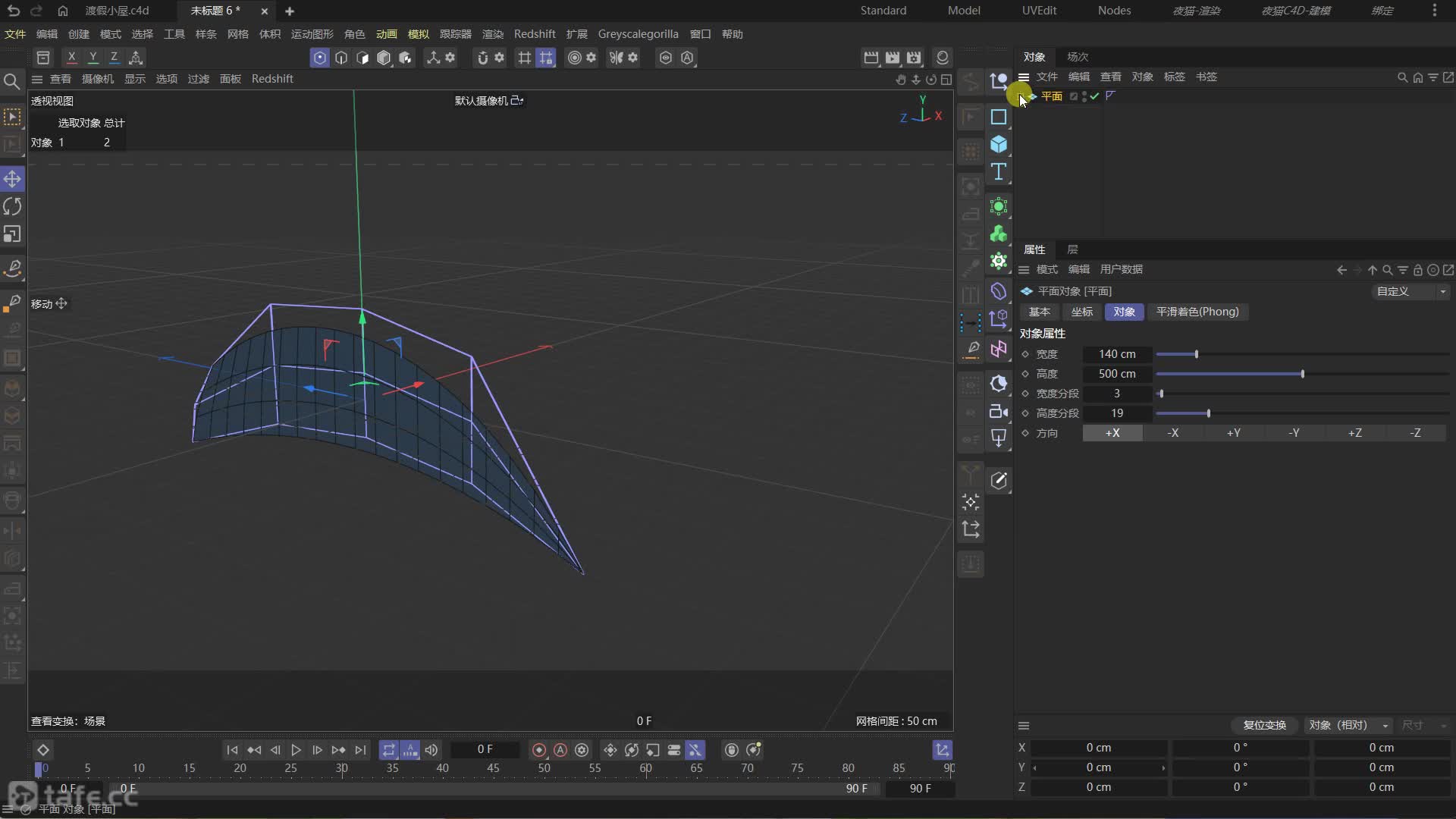Image resolution: width=1456 pixels, height=819 pixels.
Task: Toggle the Plane object enabled checkmark
Action: pos(1094,96)
